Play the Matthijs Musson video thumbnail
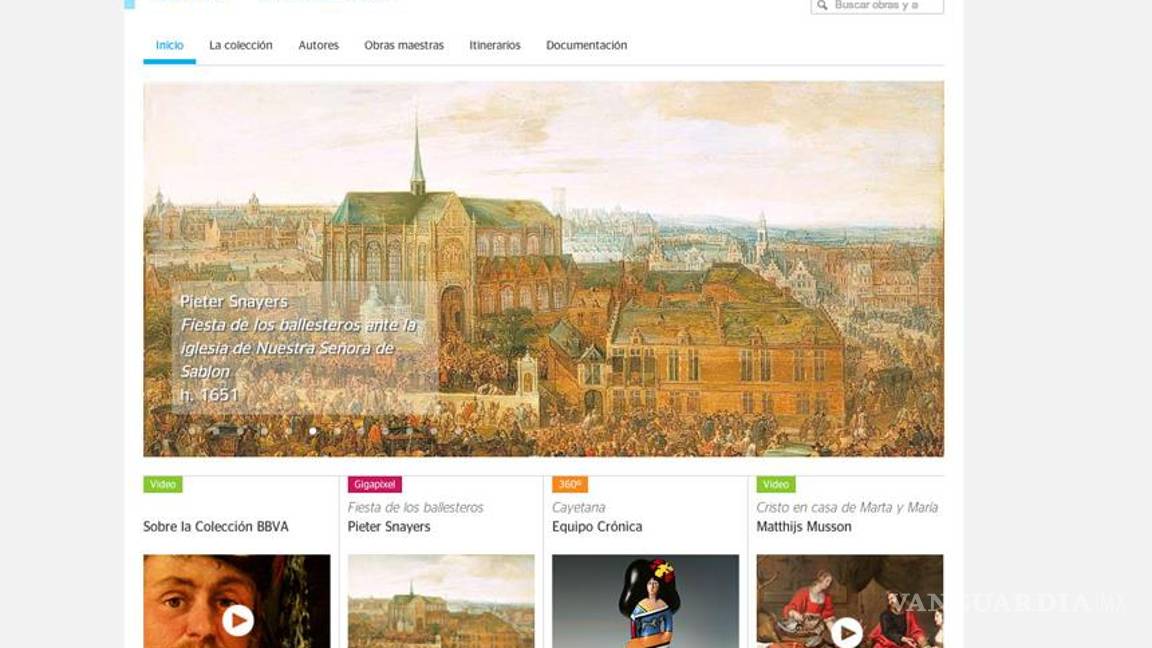 point(846,632)
